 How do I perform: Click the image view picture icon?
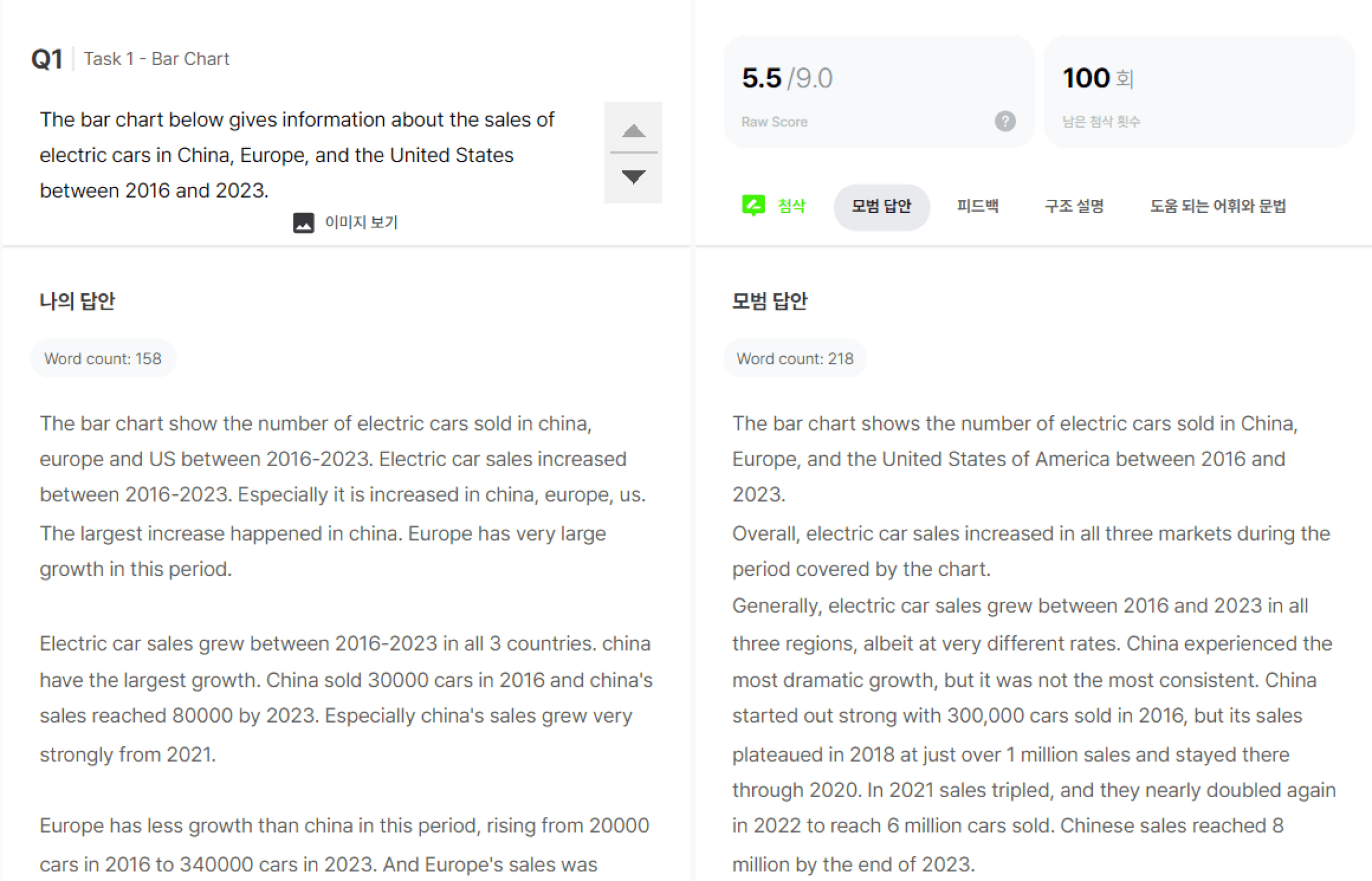[303, 223]
